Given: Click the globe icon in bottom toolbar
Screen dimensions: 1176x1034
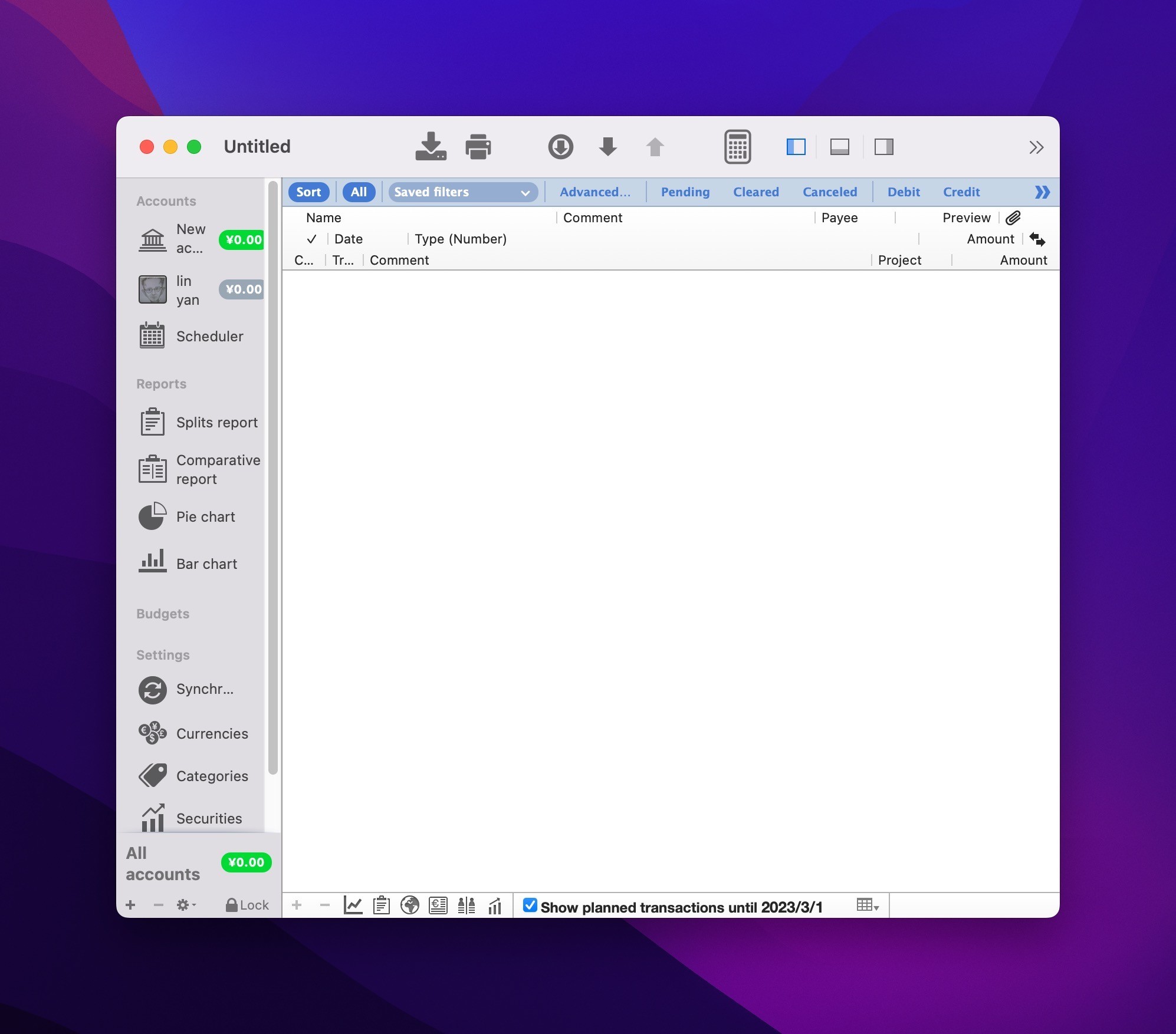Looking at the screenshot, I should (409, 905).
